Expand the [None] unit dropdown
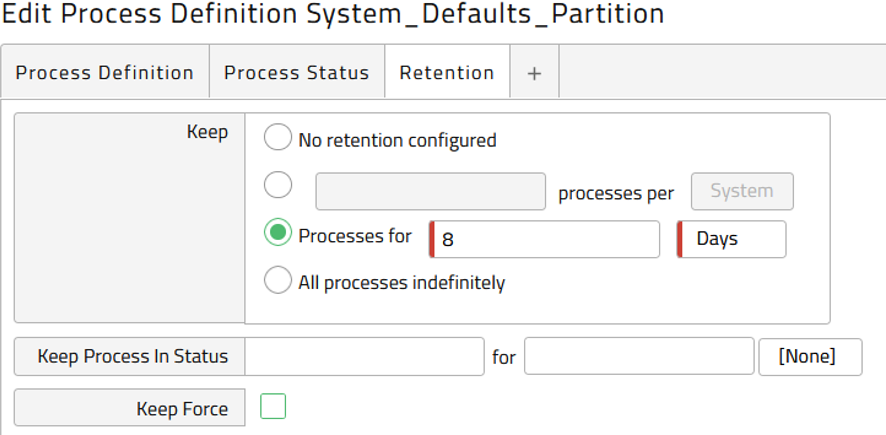 (x=810, y=356)
